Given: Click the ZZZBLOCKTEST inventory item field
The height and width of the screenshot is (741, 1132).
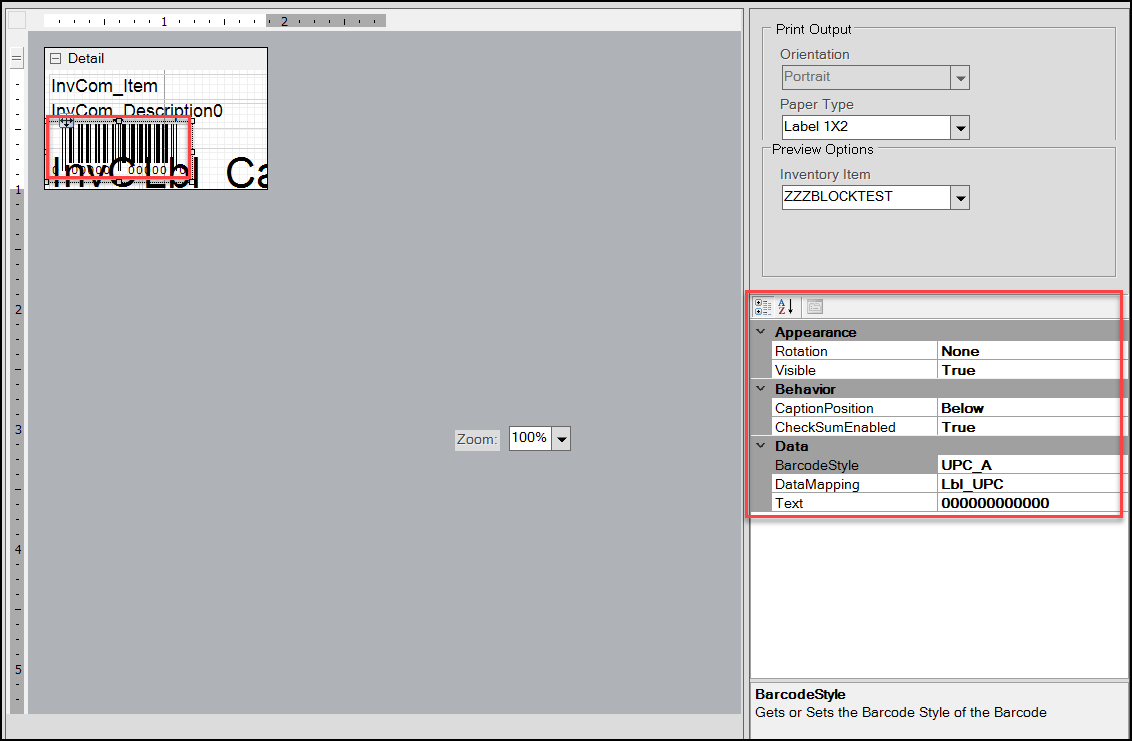Looking at the screenshot, I should (x=866, y=197).
